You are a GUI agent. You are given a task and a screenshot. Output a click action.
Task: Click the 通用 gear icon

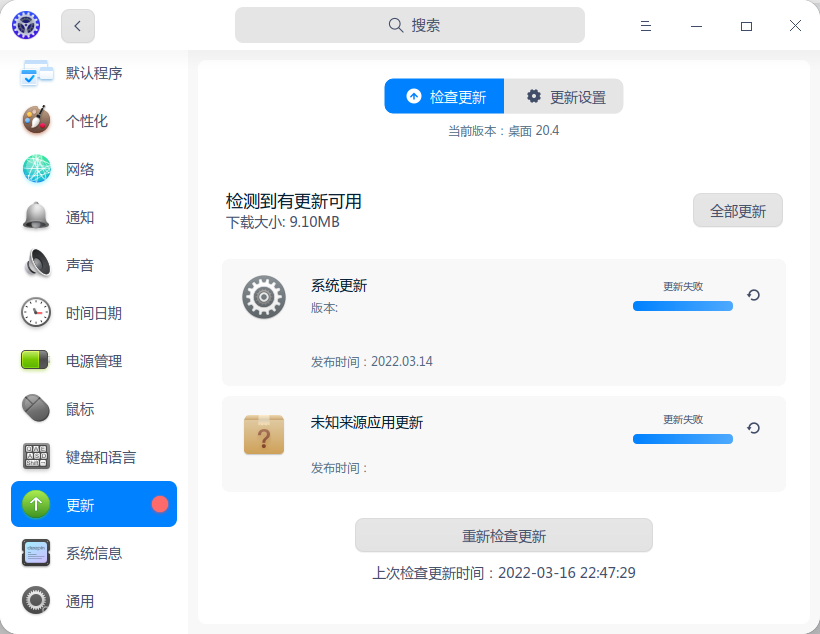point(36,600)
